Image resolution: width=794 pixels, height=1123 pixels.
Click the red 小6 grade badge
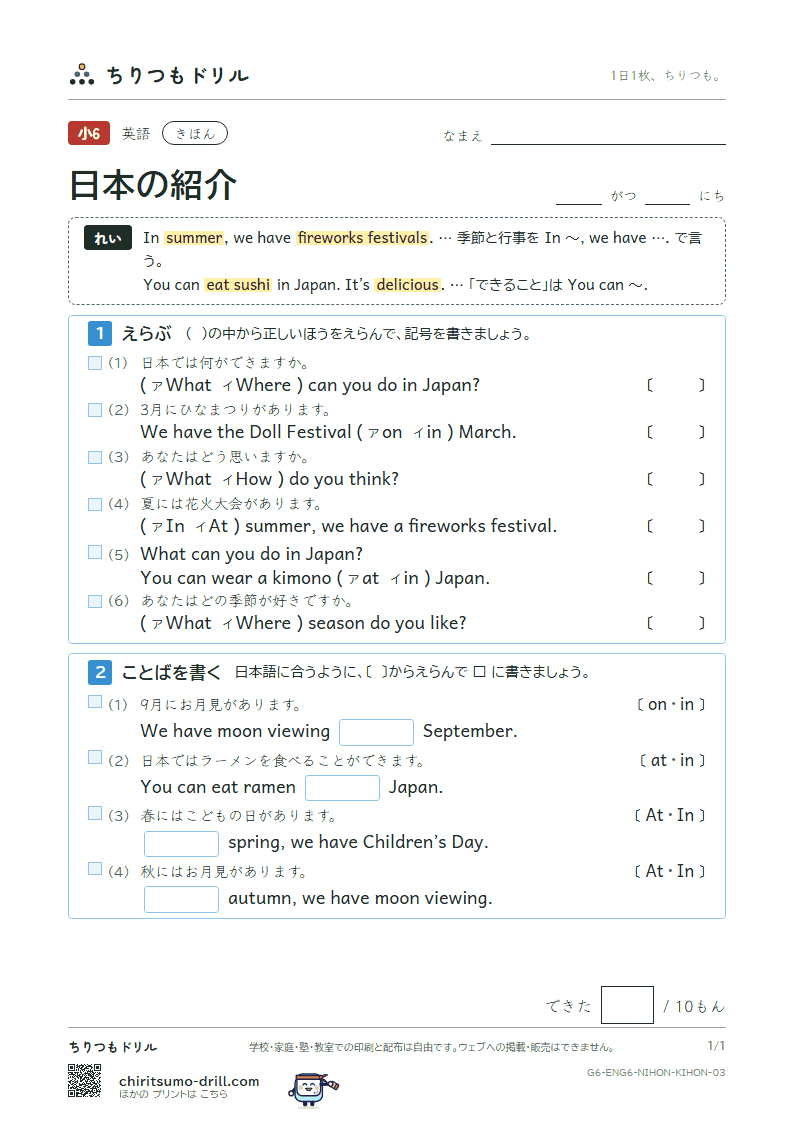[89, 133]
